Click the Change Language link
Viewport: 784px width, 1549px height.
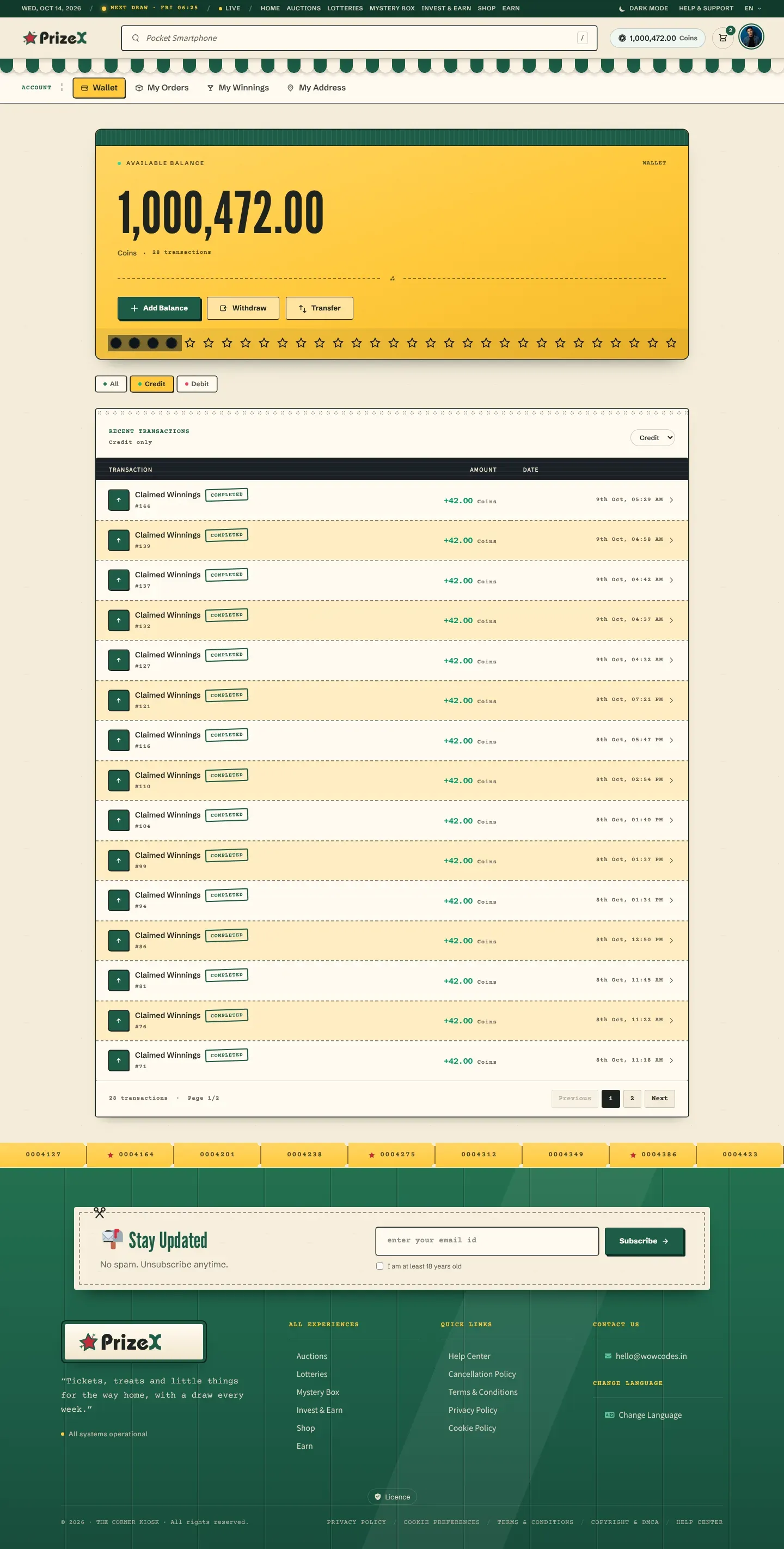tap(644, 1415)
